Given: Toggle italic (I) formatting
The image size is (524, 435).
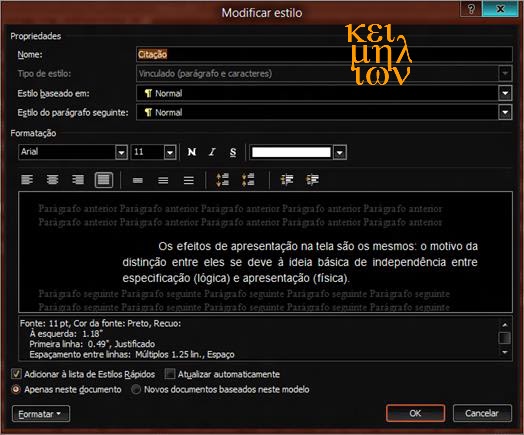Looking at the screenshot, I should click(212, 152).
